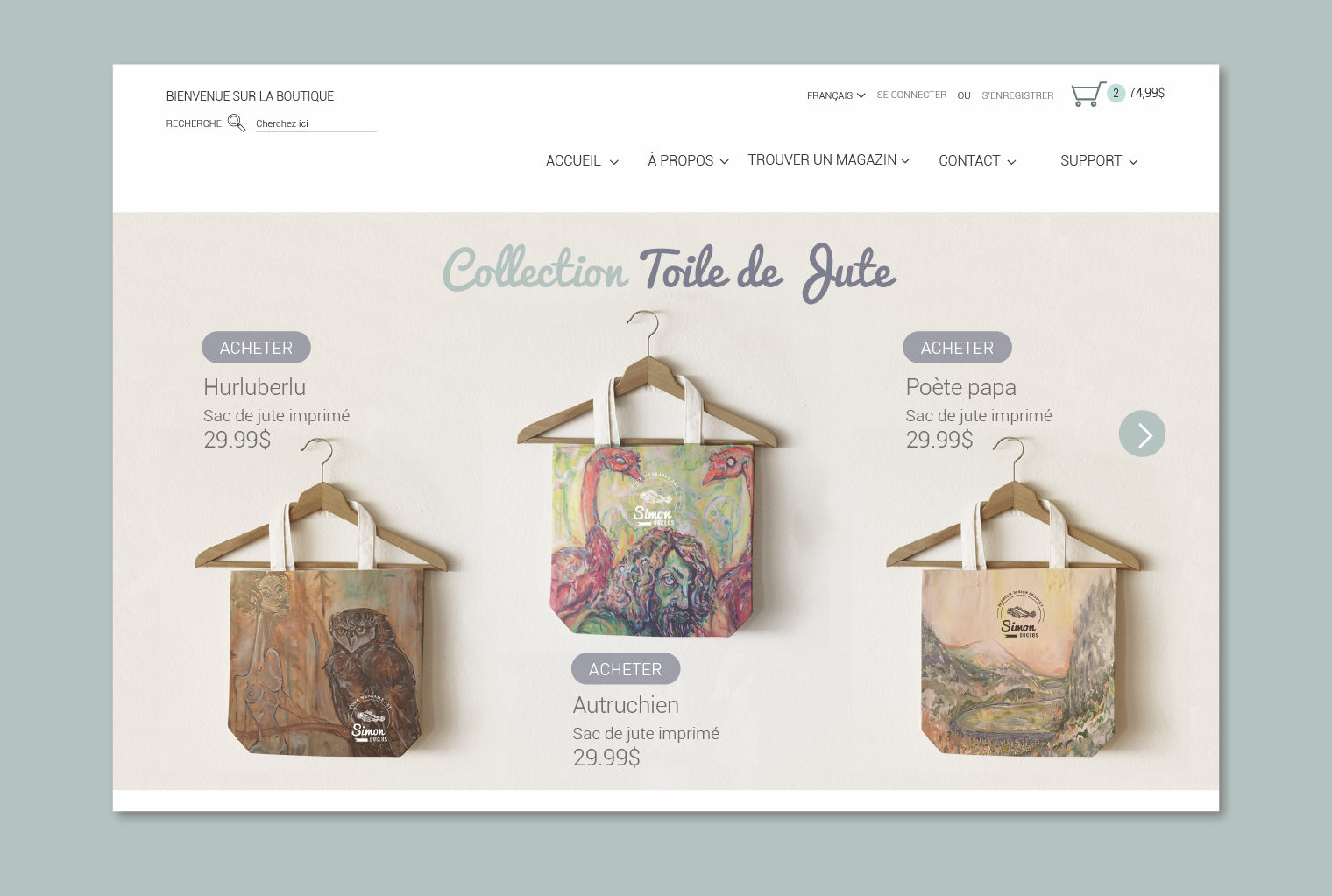Click the magnifying glass search icon

(x=237, y=123)
